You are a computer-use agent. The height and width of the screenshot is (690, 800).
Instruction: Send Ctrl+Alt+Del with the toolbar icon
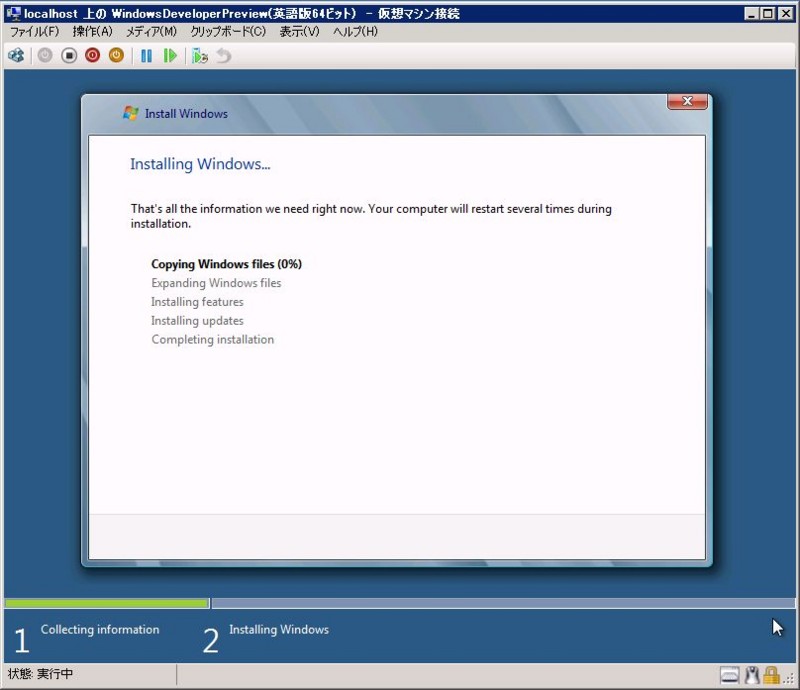(16, 55)
